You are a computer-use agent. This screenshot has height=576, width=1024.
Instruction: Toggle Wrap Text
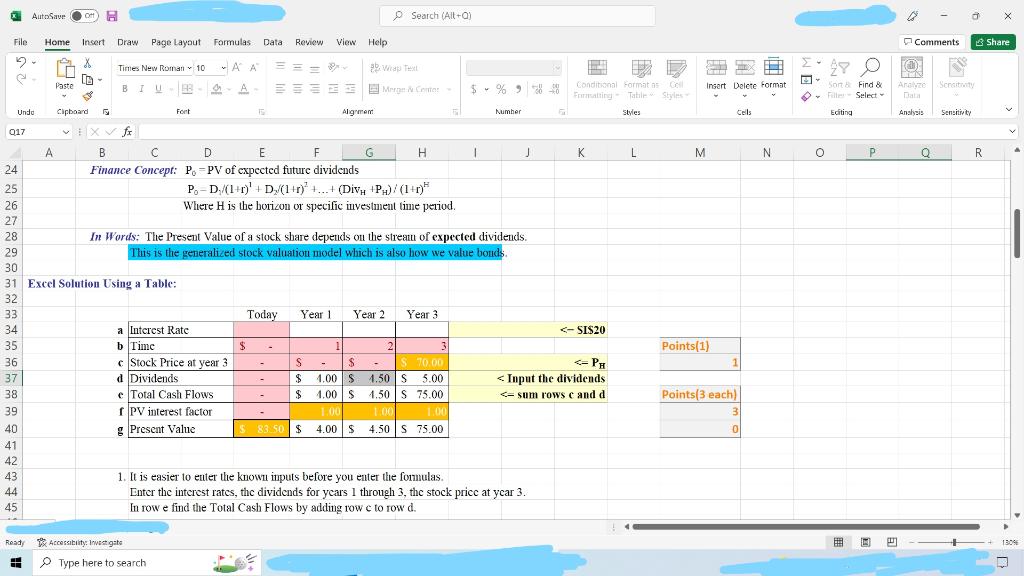pos(394,68)
